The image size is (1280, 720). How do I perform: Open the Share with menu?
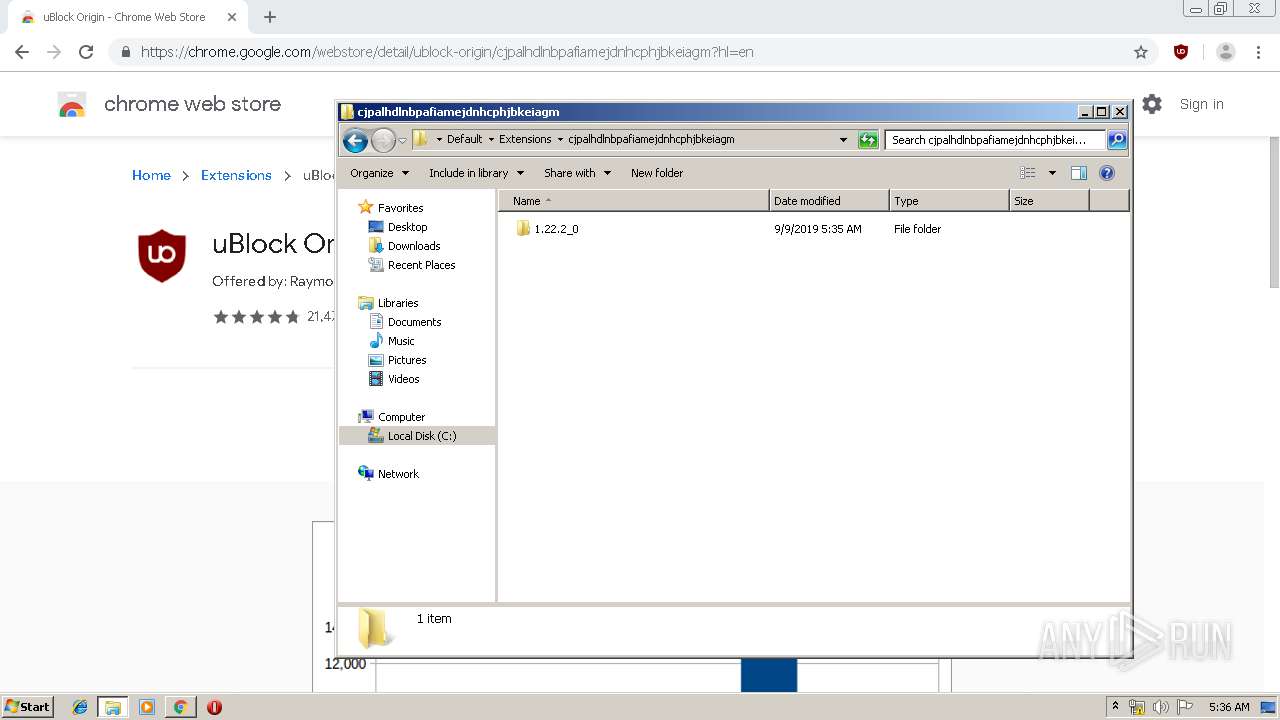coord(577,173)
